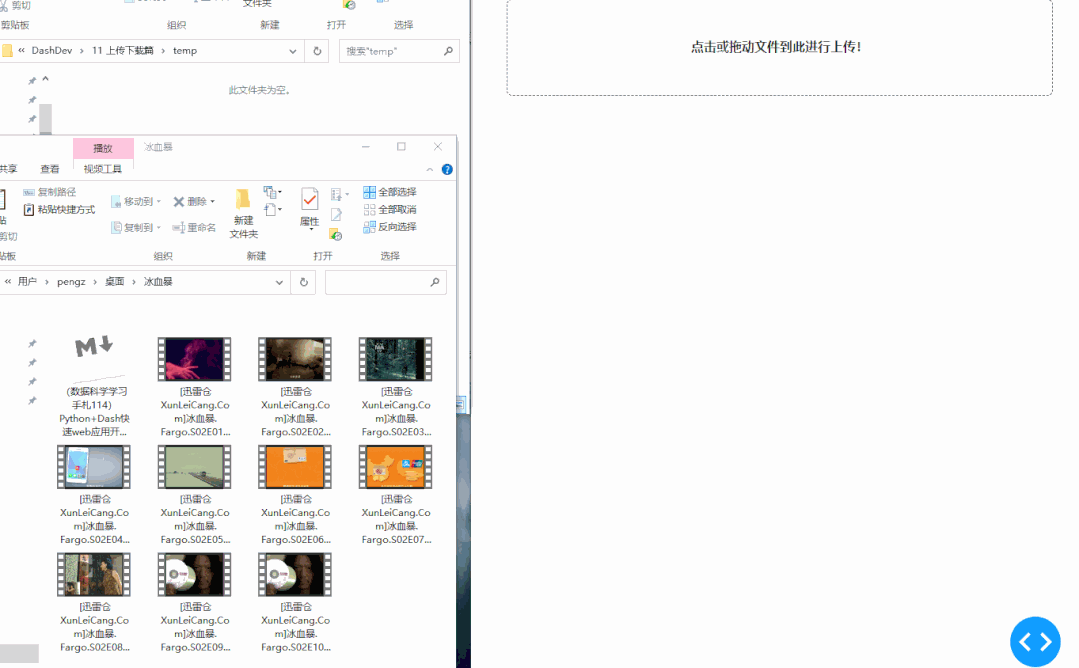Open the Easy access dropdown icon
Image resolution: width=1079 pixels, height=668 pixels.
273,210
